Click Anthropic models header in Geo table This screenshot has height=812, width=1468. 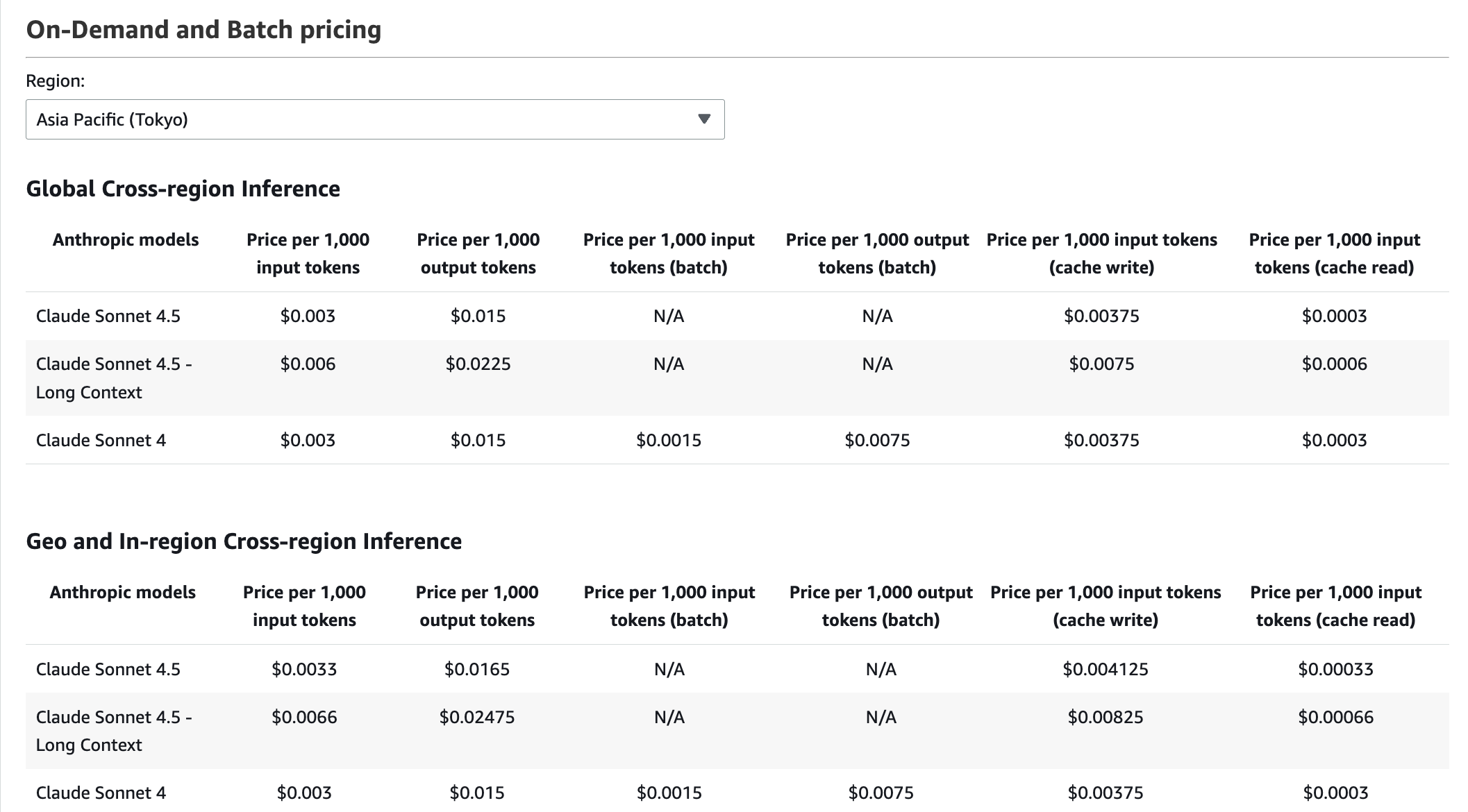pos(122,592)
